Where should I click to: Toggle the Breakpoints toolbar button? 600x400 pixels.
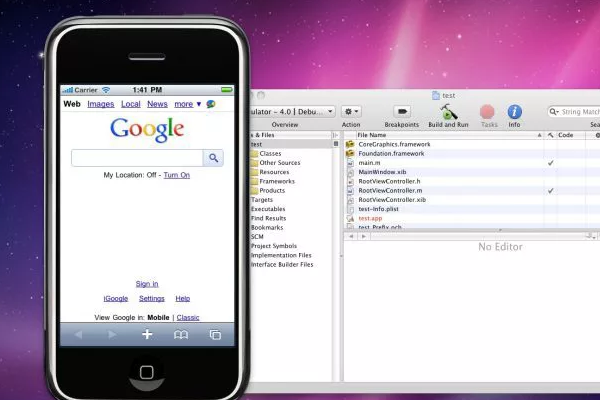click(402, 111)
